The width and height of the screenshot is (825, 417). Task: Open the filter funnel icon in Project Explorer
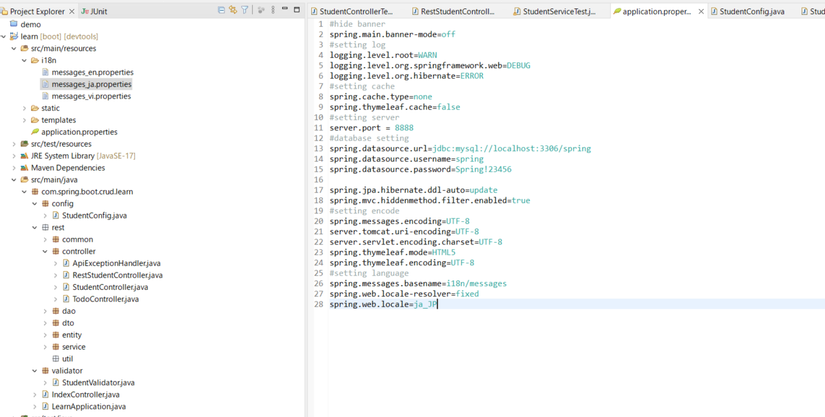click(245, 10)
